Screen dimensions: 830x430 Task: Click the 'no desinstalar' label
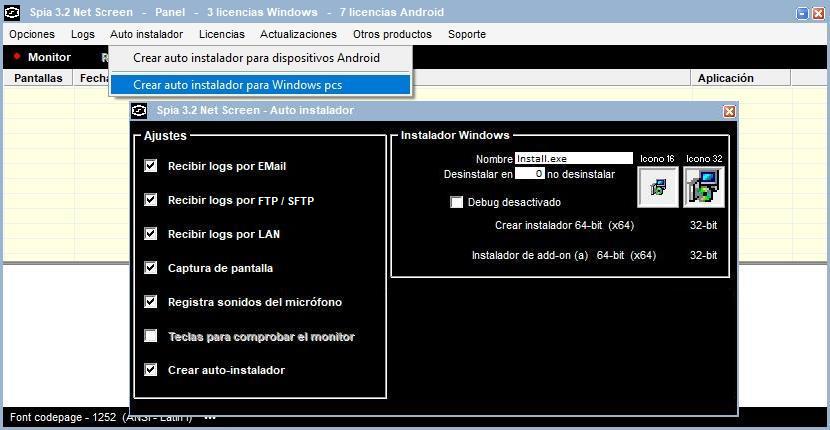click(581, 174)
